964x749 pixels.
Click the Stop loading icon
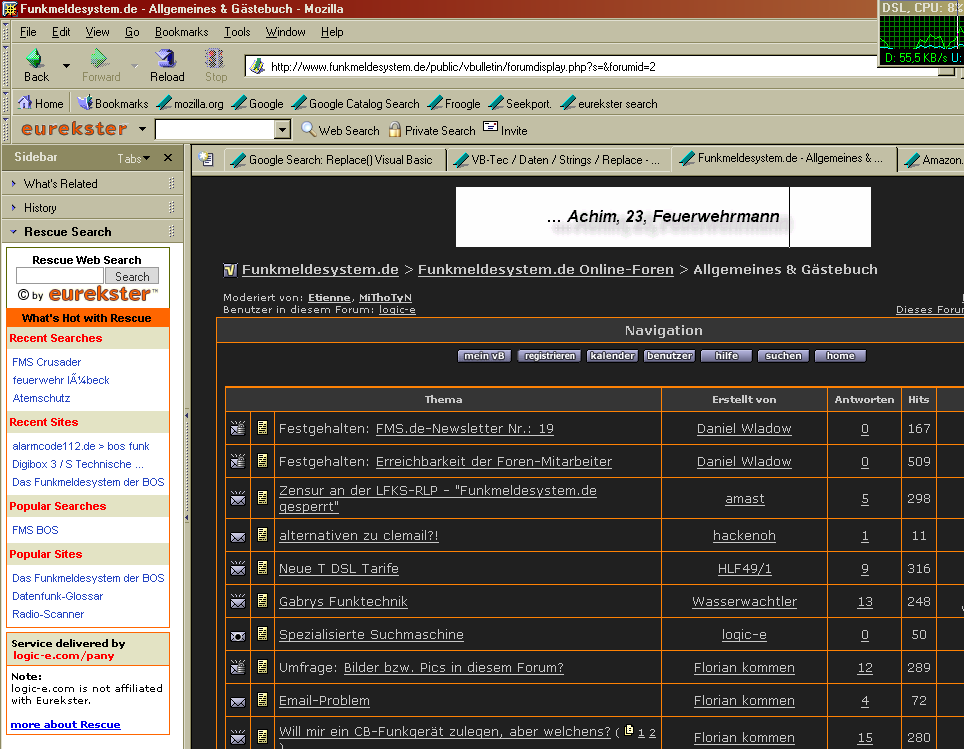[216, 59]
